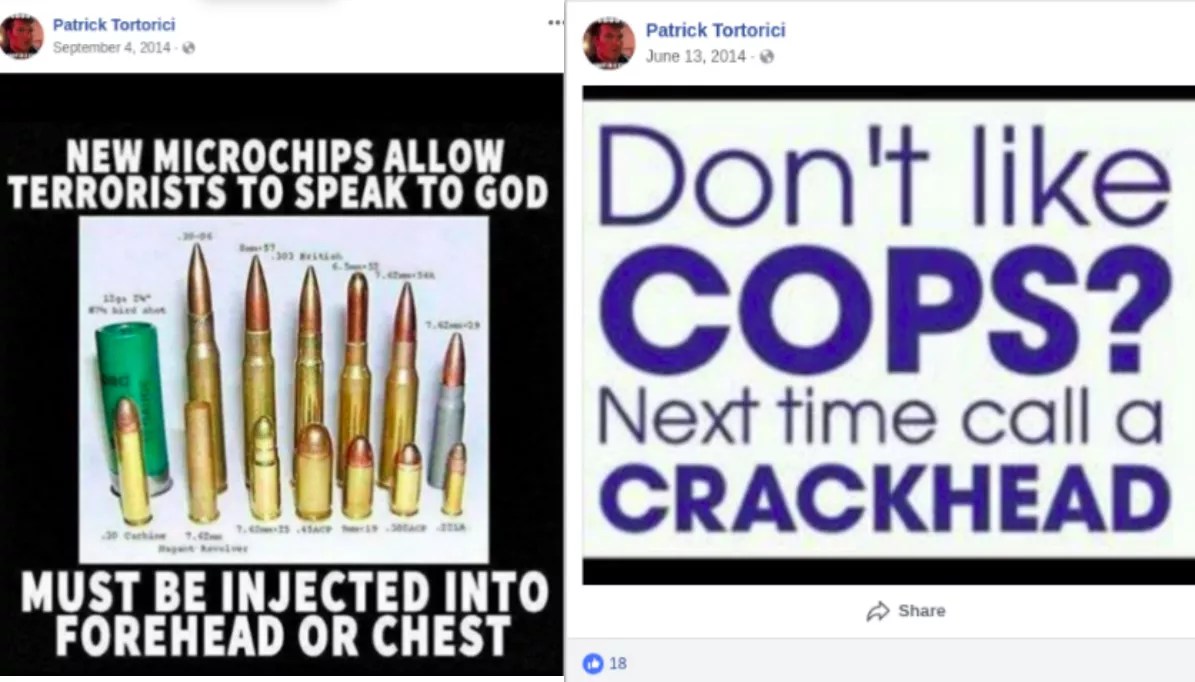This screenshot has height=682, width=1195.
Task: Open right post profile picture avatar
Action: (608, 43)
